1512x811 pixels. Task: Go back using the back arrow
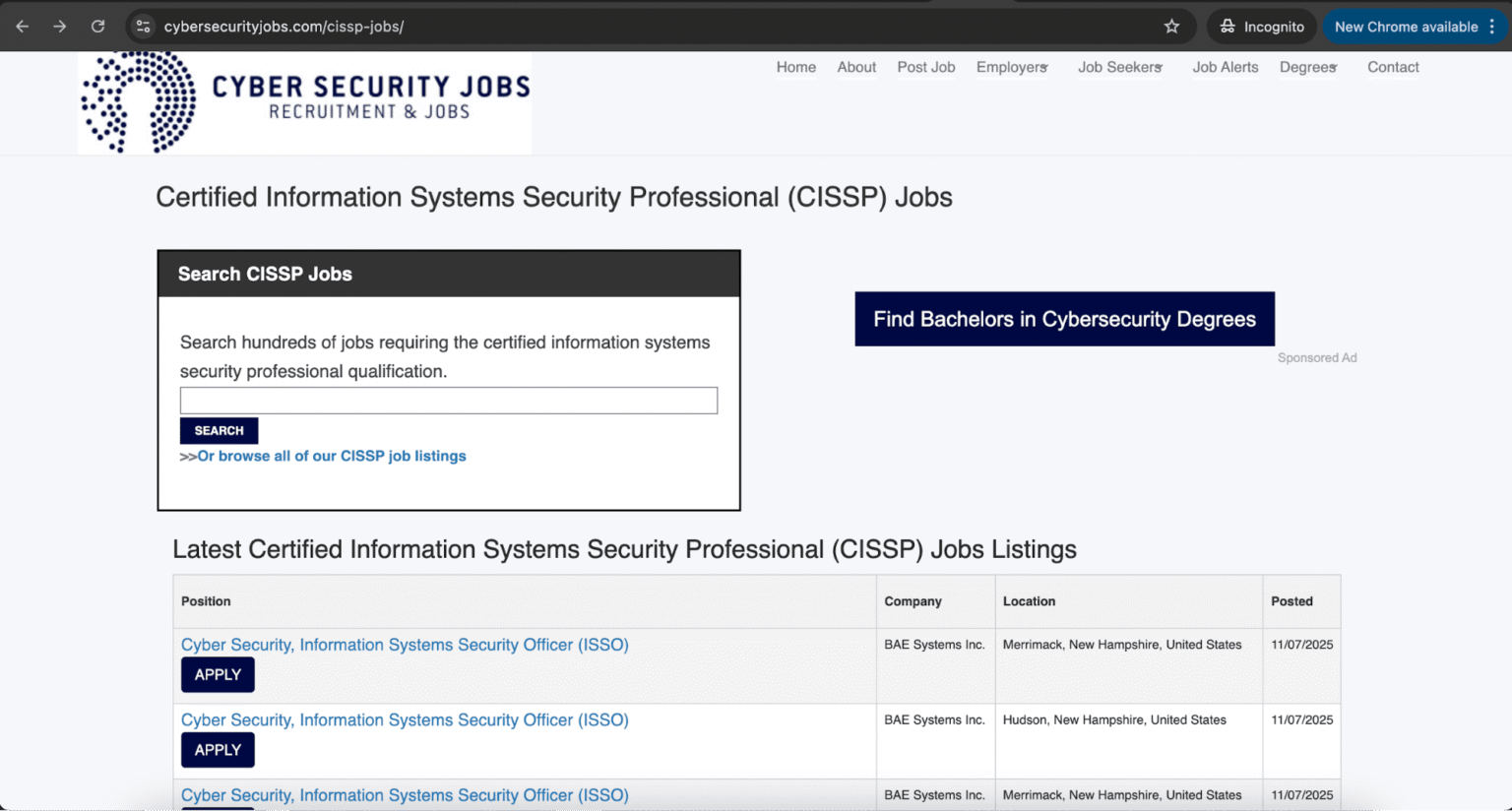tap(23, 27)
